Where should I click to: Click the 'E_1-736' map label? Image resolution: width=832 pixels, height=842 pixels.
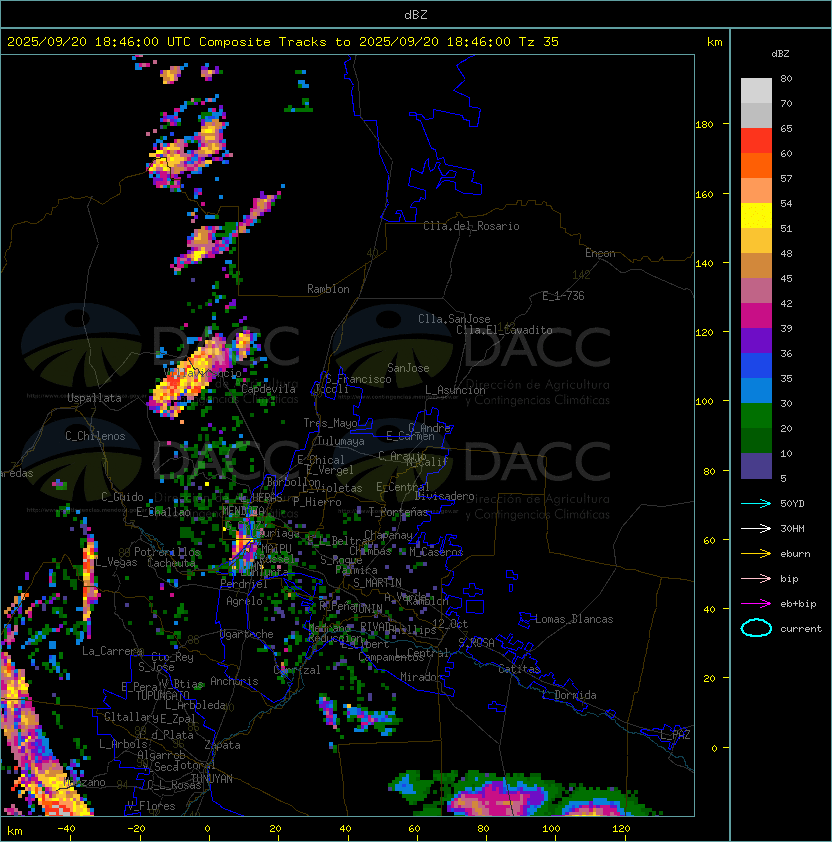[563, 296]
